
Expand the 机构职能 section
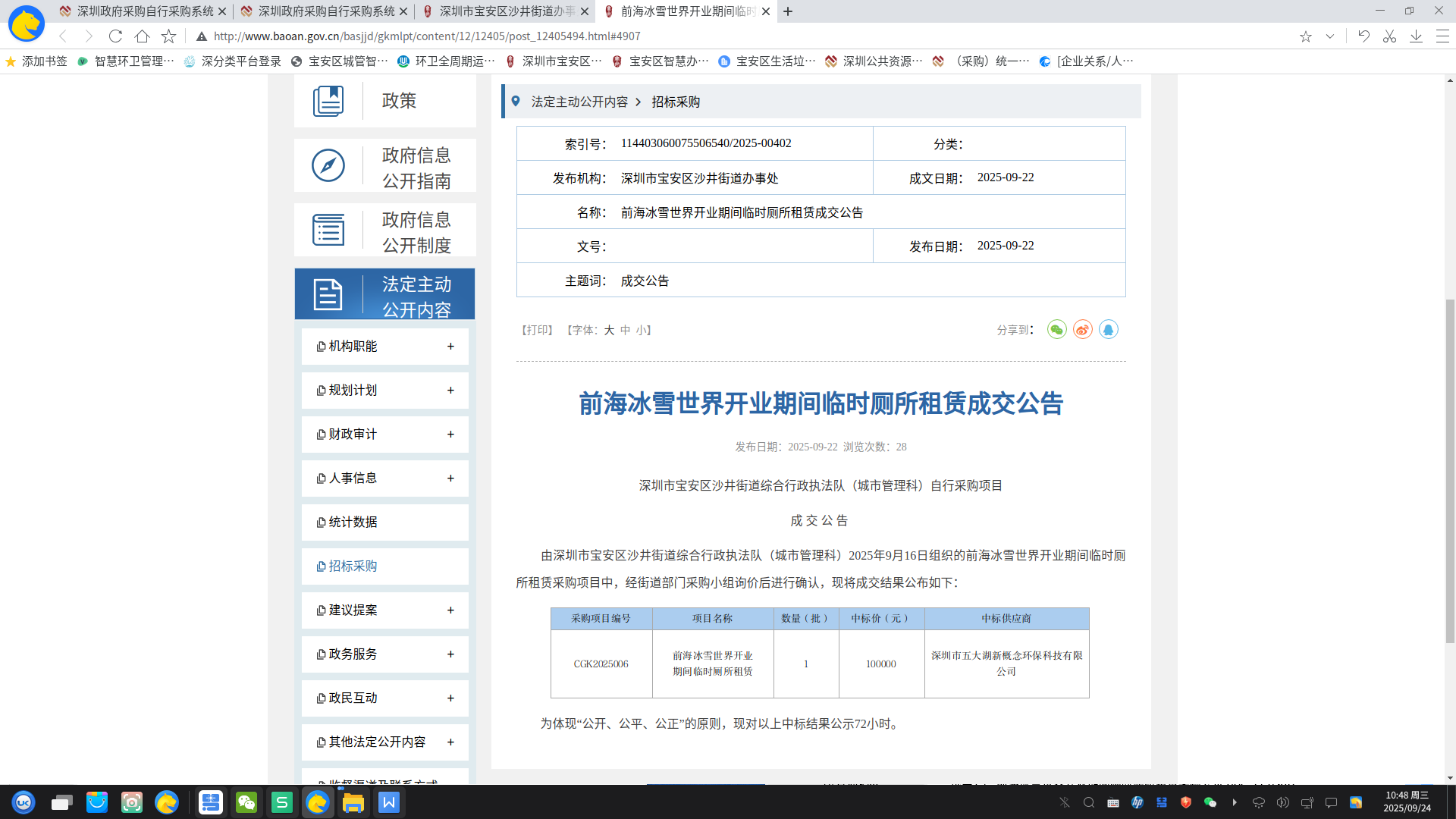coord(450,347)
